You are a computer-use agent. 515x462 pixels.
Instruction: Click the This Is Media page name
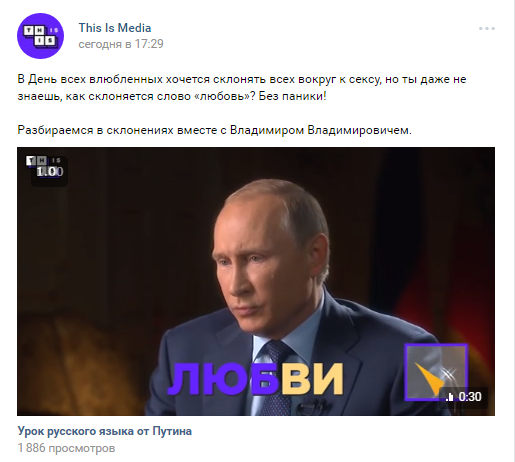pos(115,28)
